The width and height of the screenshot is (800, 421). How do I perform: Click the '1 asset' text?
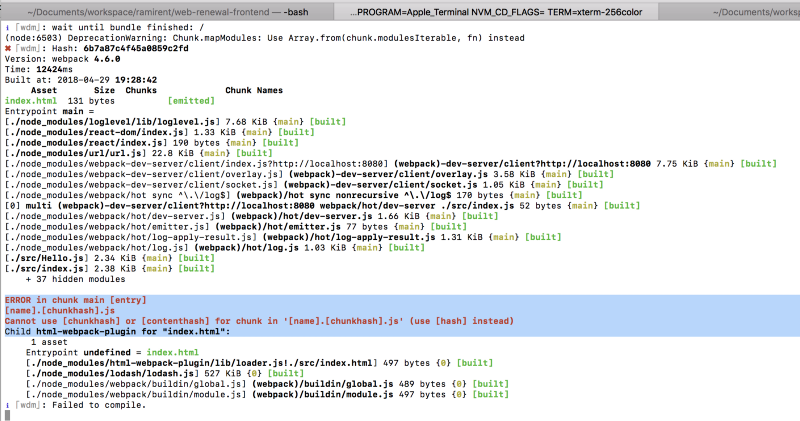(49, 342)
